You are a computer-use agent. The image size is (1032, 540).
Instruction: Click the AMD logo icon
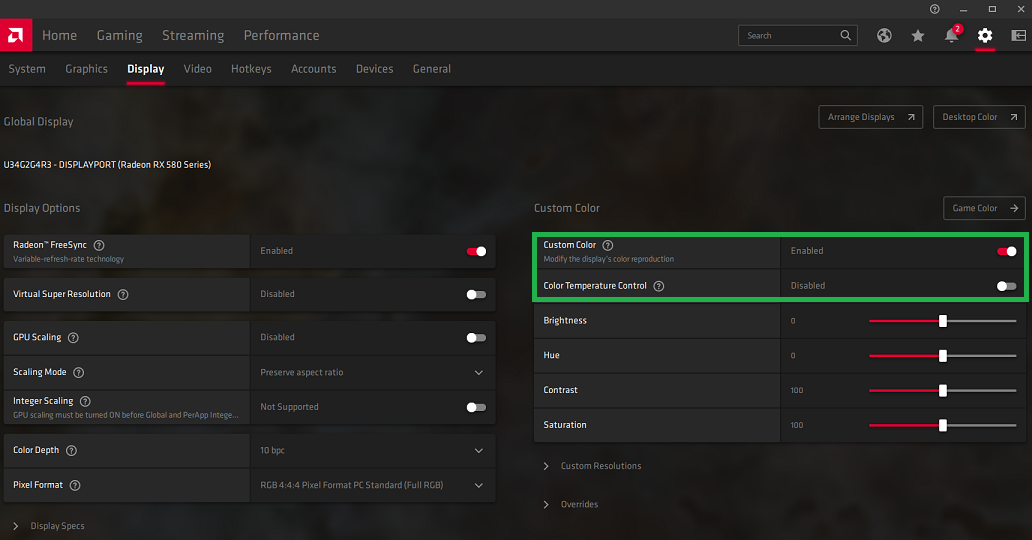16,35
